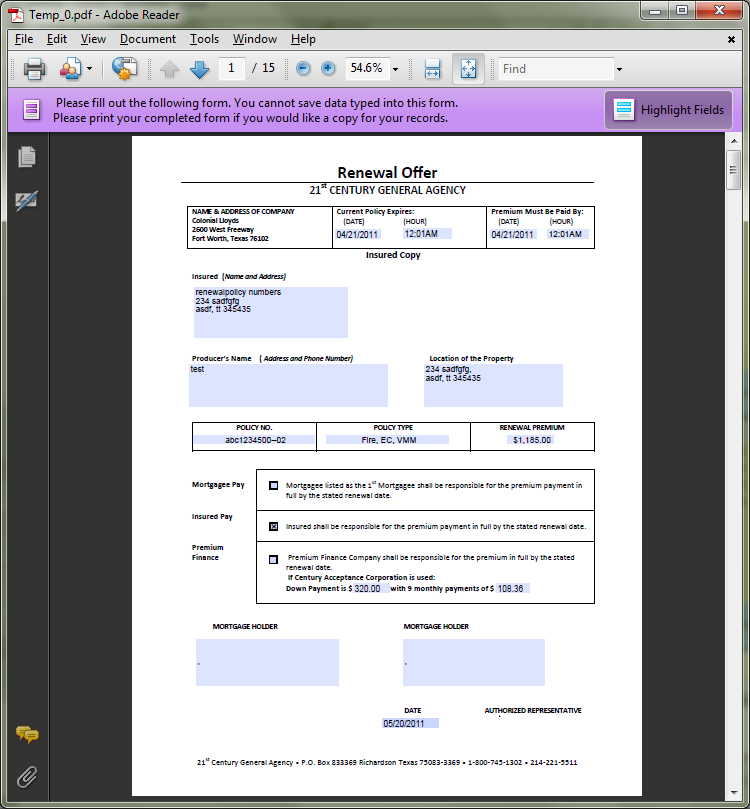Click the Down Payment 320.00 field
The image size is (750, 809).
[x=371, y=589]
